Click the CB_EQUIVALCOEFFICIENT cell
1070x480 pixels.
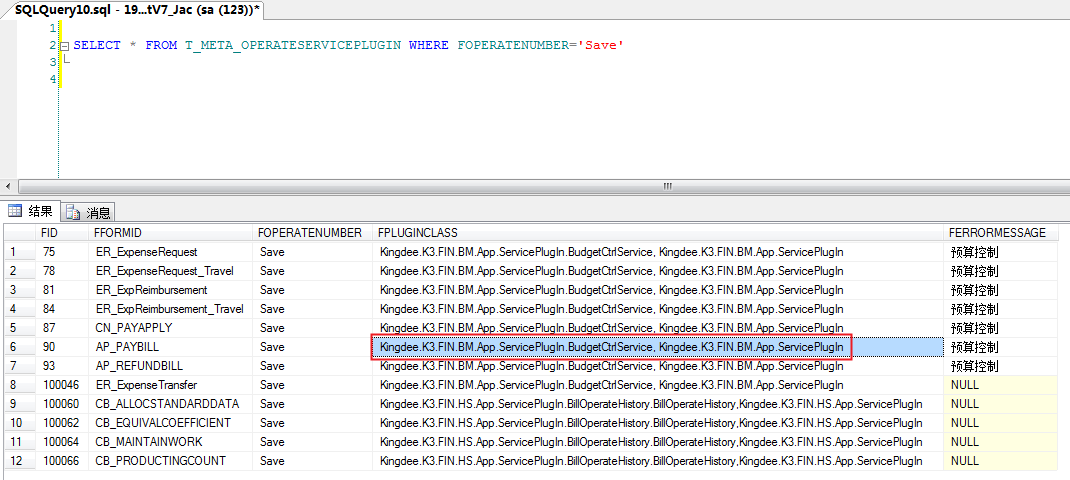click(x=171, y=423)
